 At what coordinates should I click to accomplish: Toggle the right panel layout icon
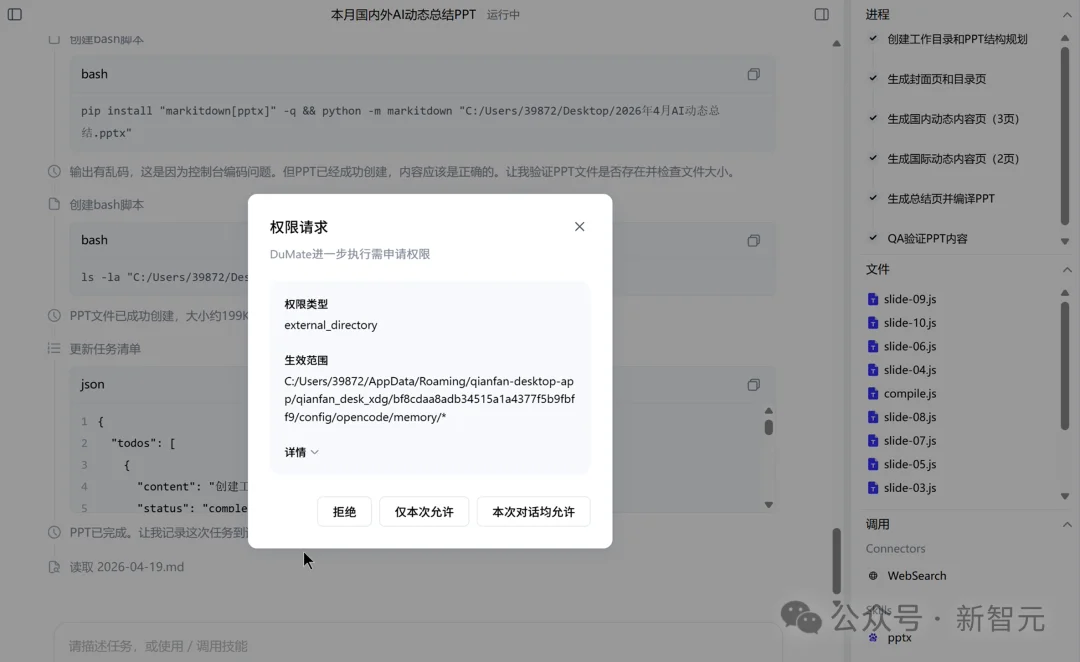click(x=821, y=14)
